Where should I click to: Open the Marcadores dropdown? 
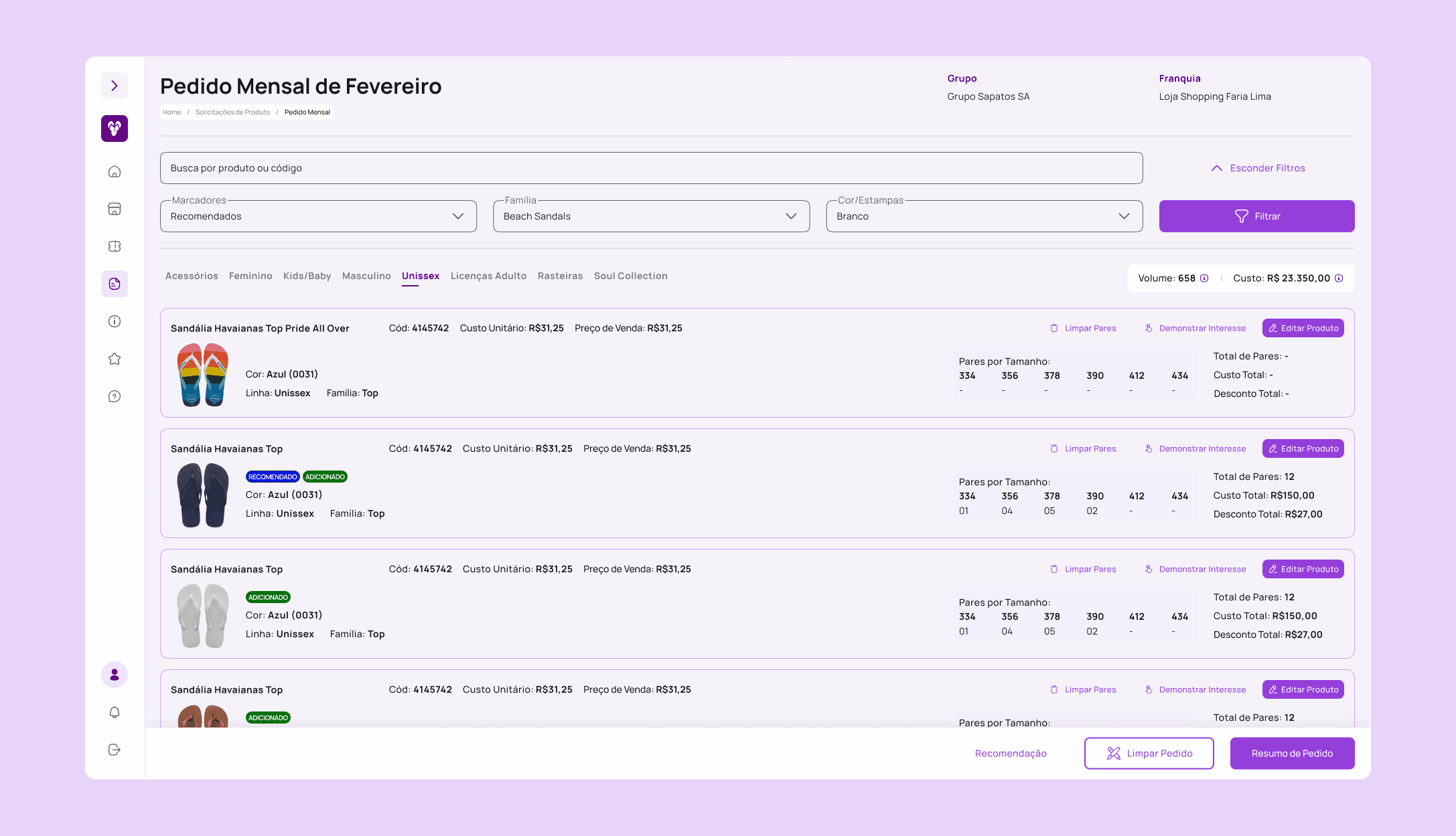point(318,216)
